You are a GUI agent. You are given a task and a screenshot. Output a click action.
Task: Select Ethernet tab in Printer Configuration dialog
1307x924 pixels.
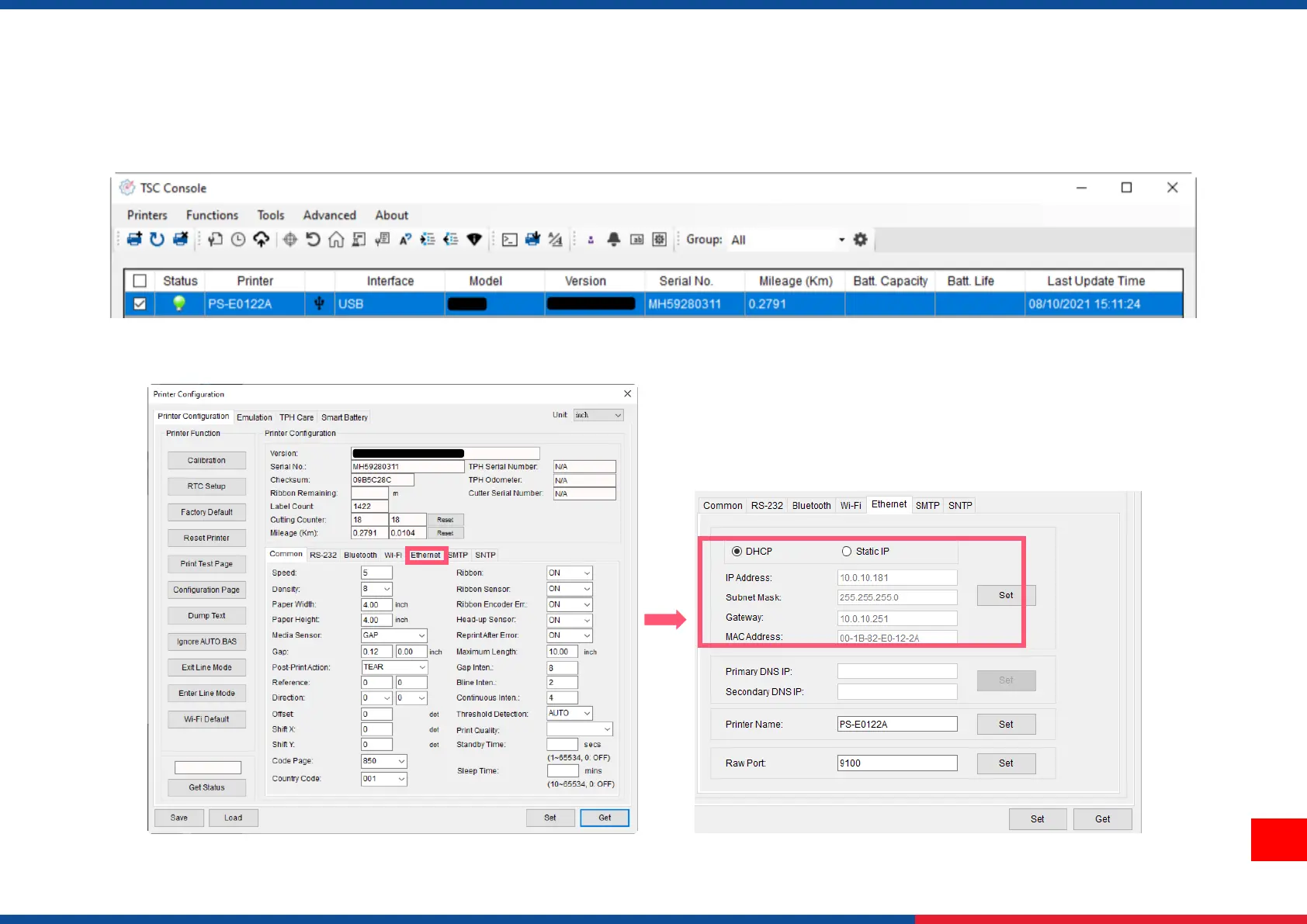425,555
